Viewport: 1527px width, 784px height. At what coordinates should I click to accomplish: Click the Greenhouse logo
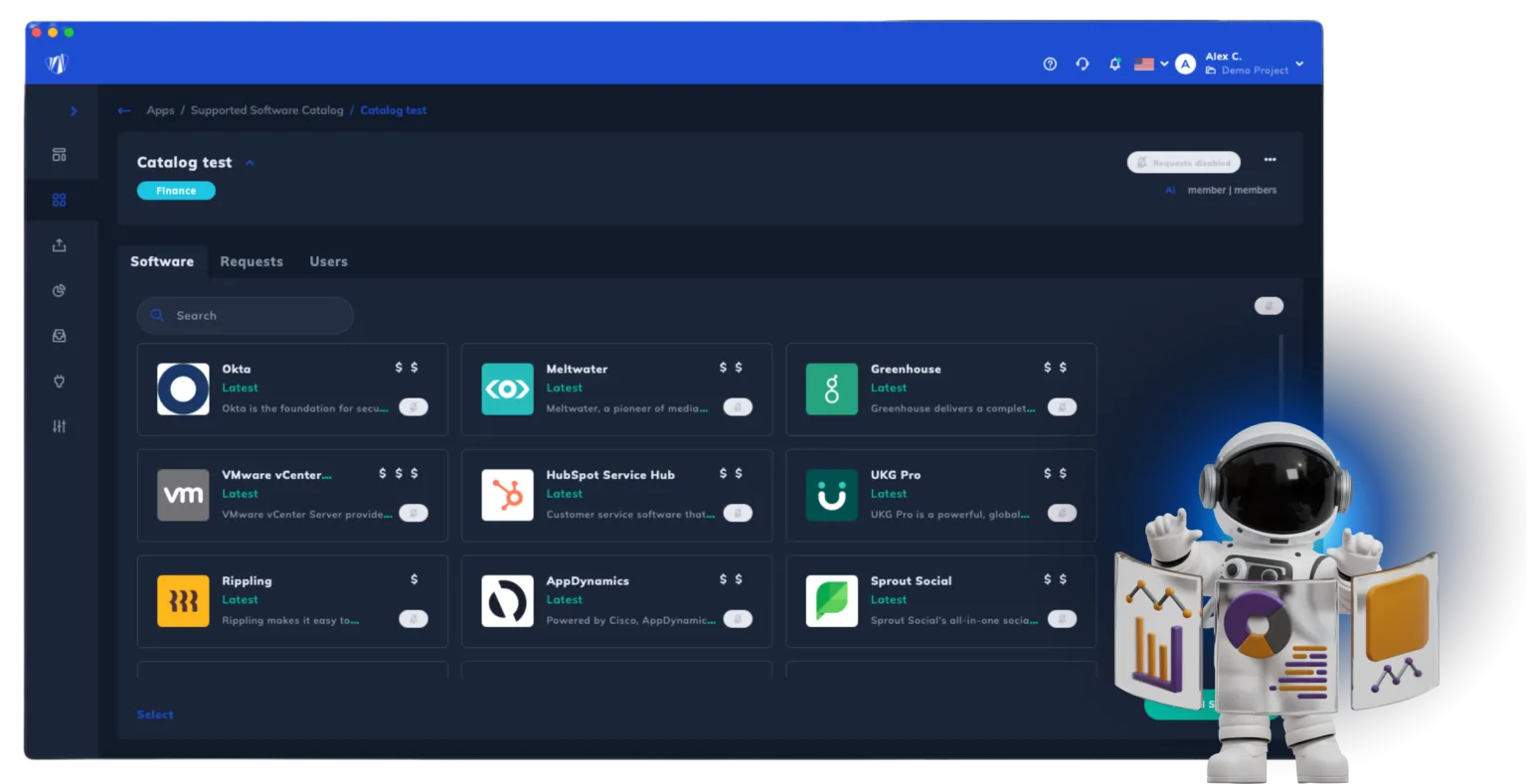tap(831, 389)
